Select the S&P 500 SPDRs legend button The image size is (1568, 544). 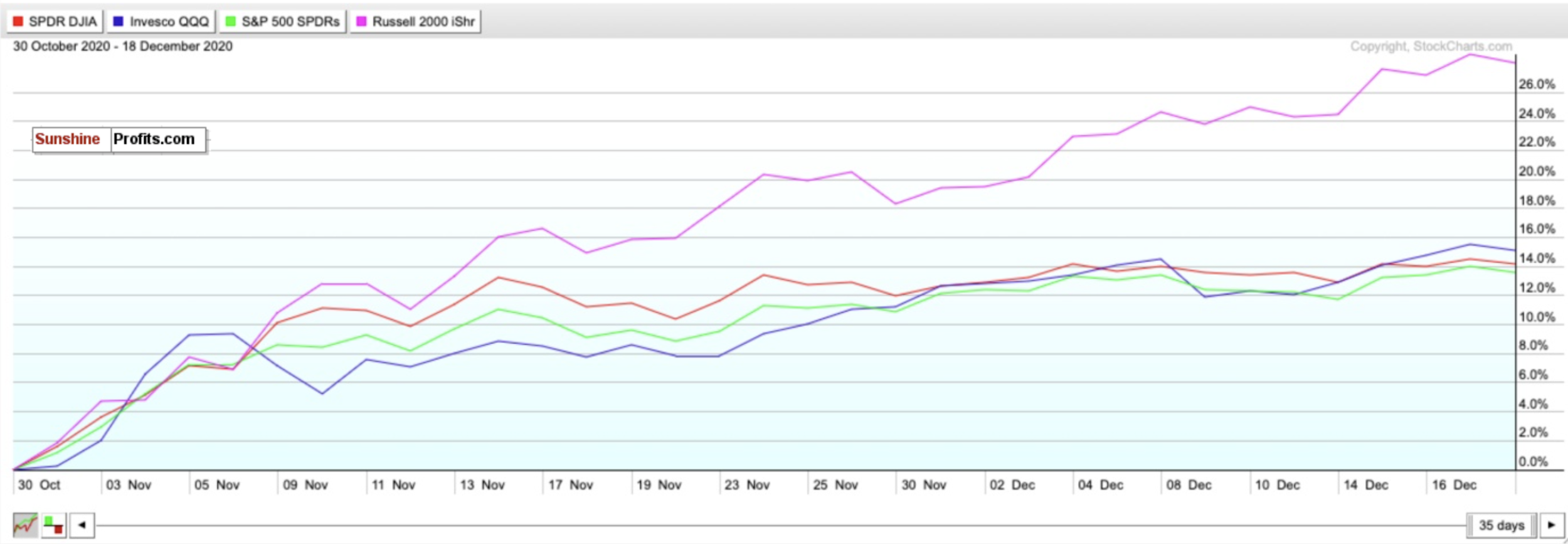pos(282,21)
